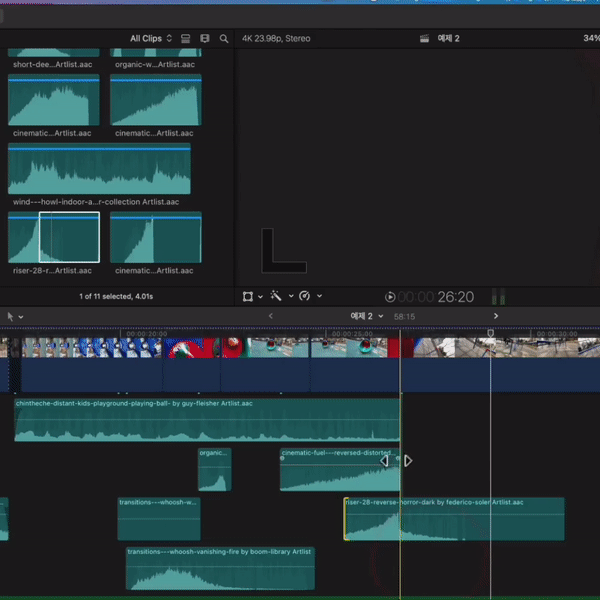This screenshot has height=600, width=600.
Task: Select the cinematic clip thumbnail beside riser-28-r
Action: 156,237
